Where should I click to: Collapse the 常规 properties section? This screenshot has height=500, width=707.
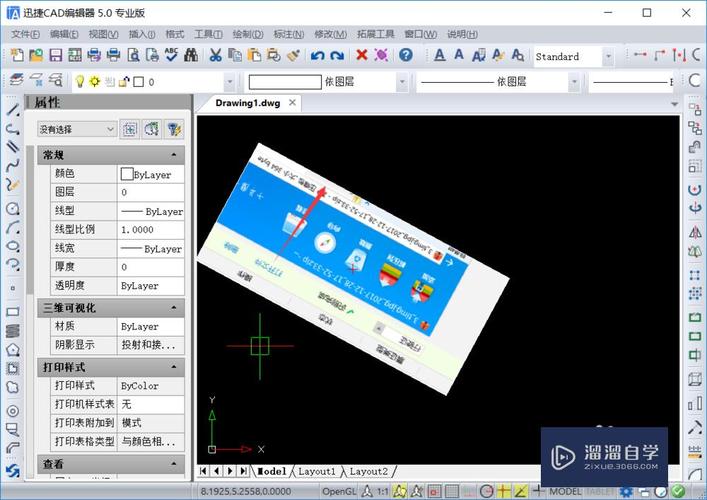pos(174,155)
